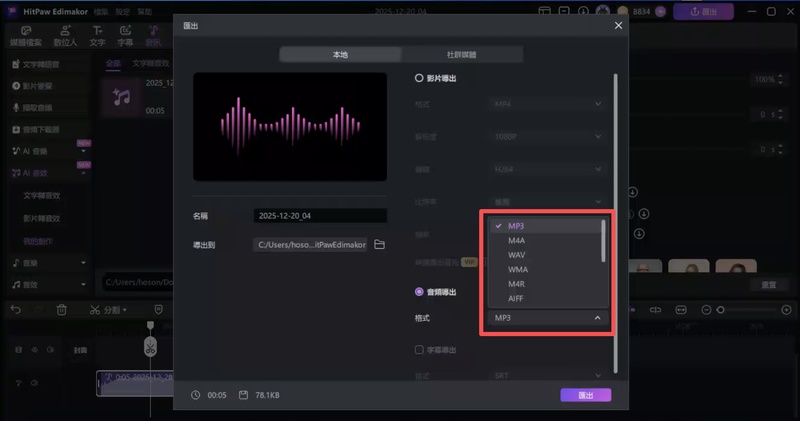Viewport: 800px width, 421px height.
Task: Switch to the 本地 export tab
Action: (x=340, y=55)
